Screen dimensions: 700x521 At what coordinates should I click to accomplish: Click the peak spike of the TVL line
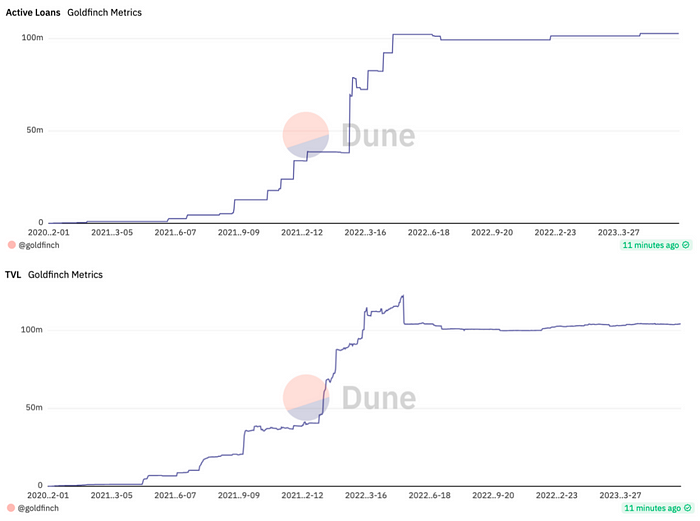click(x=402, y=296)
